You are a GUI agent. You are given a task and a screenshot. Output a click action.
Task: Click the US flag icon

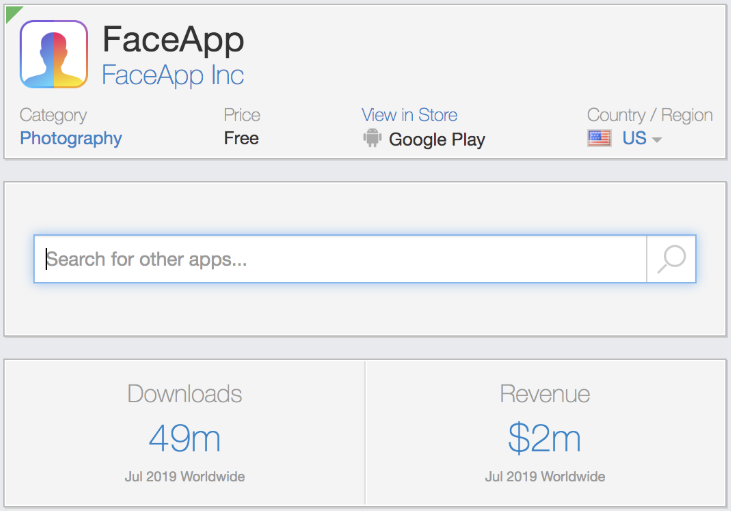[x=599, y=138]
